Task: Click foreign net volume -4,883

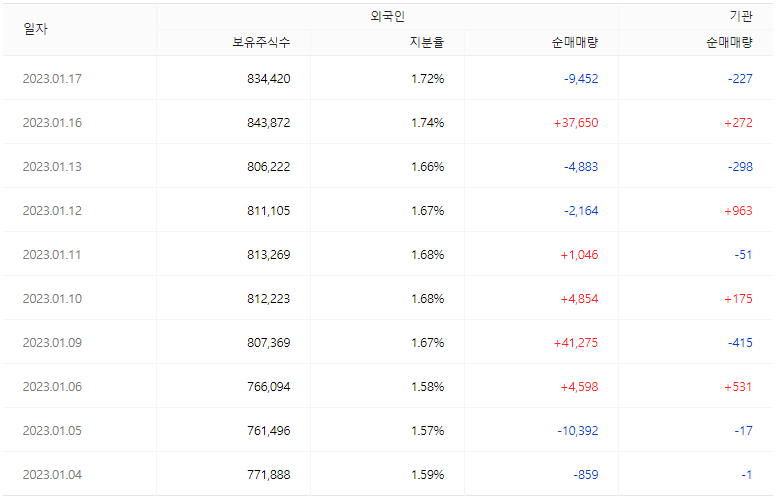Action: point(582,167)
